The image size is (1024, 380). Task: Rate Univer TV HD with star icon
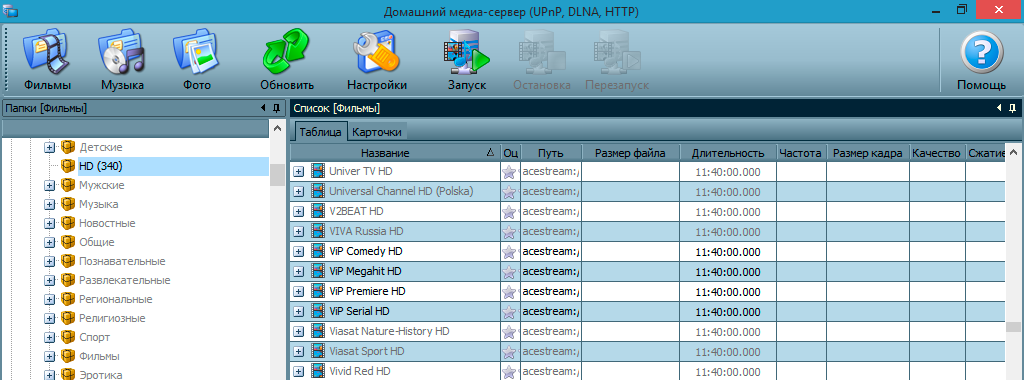509,172
